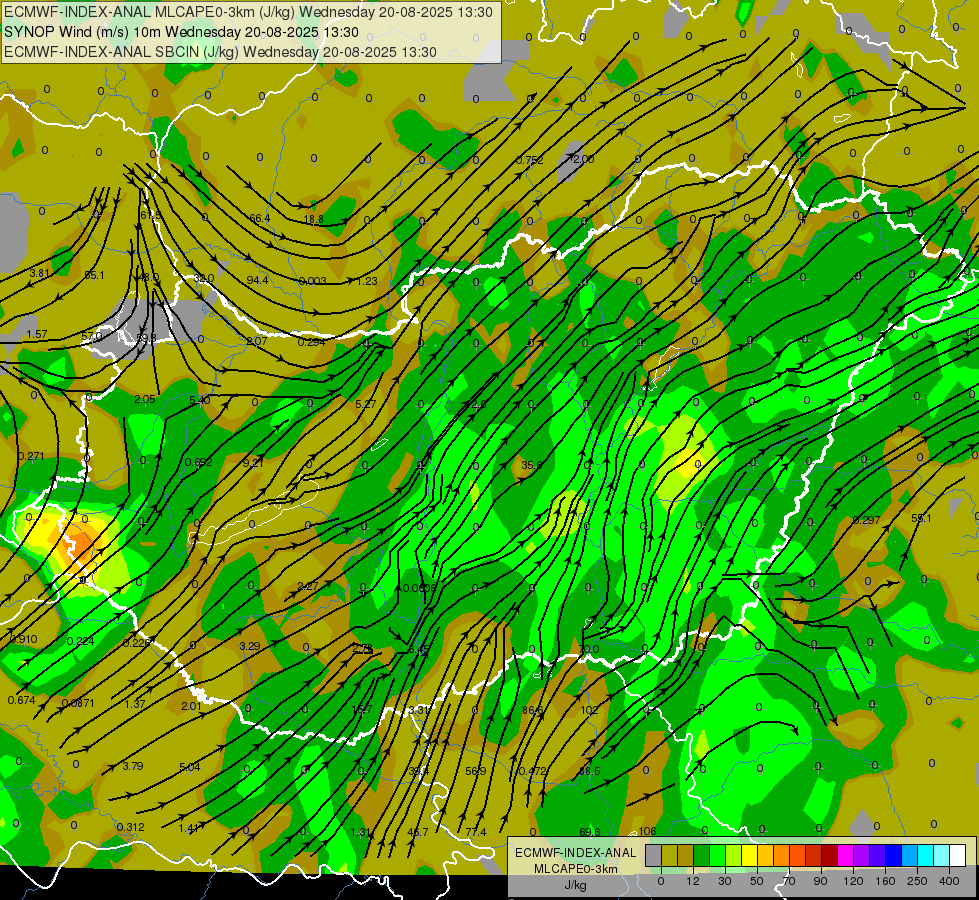Viewport: 979px width, 900px height.
Task: Click the 5.04 value on the map
Action: pyautogui.click(x=189, y=767)
